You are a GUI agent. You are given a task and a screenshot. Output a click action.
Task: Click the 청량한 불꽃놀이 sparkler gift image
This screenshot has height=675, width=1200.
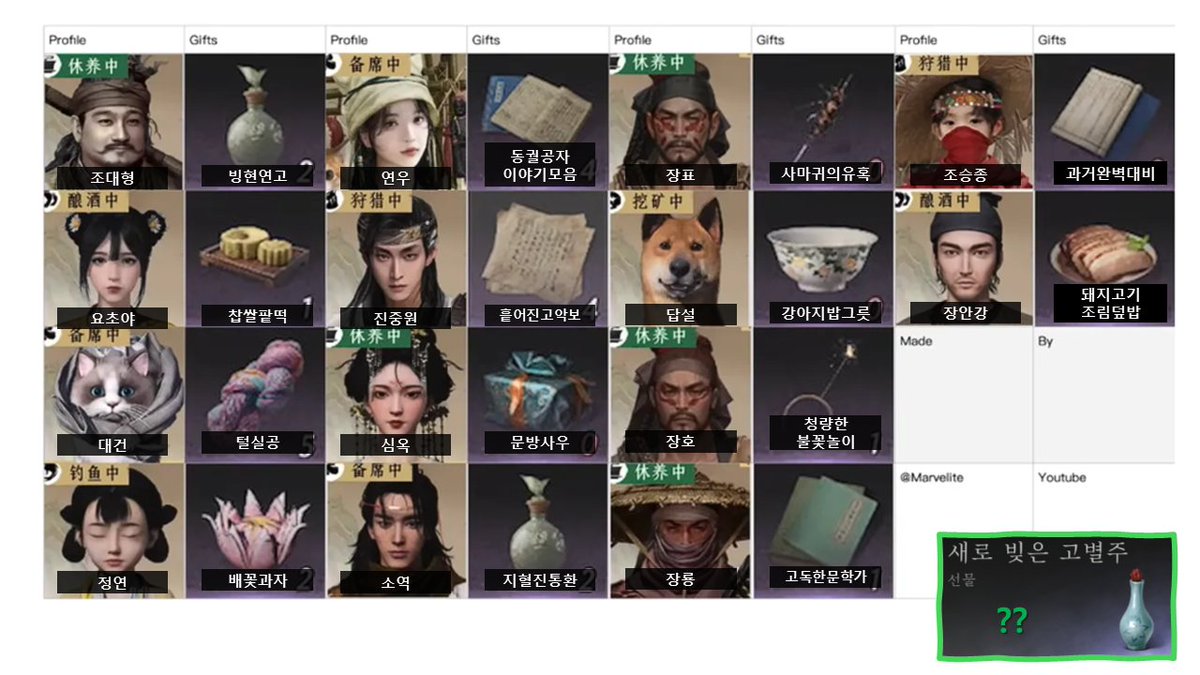coord(823,394)
